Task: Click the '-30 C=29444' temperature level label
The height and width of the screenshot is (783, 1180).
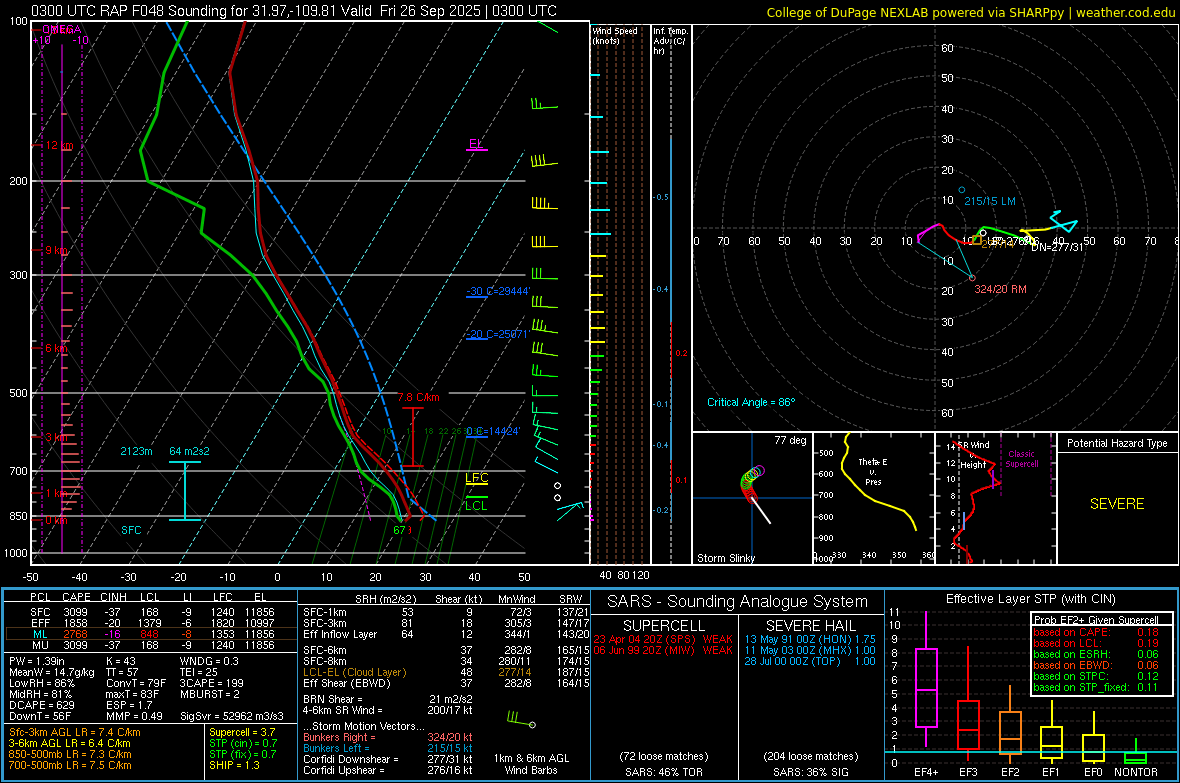Action: coord(498,291)
